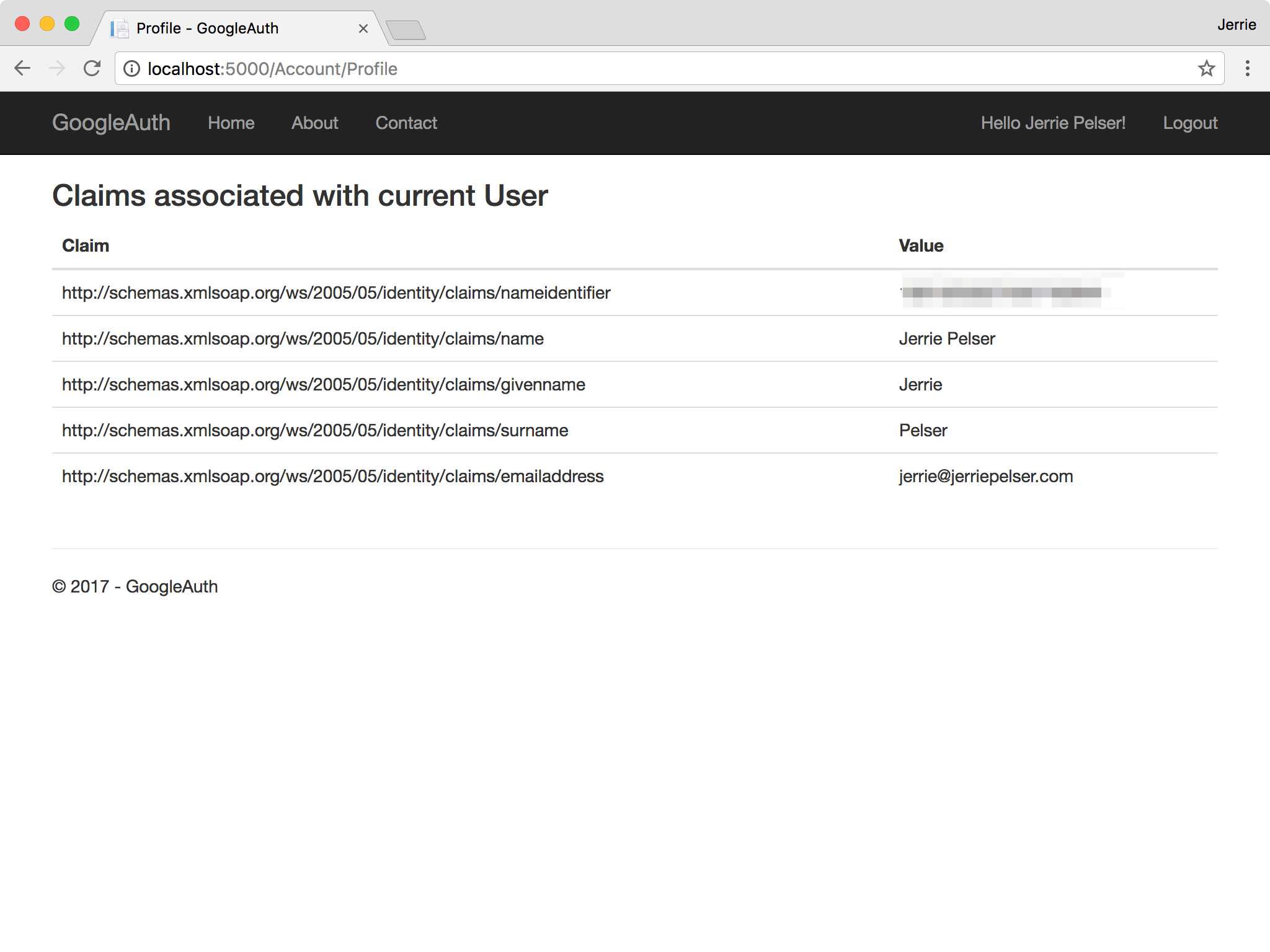Click the Claims associated with current User heading
The image size is (1270, 952).
pyautogui.click(x=300, y=196)
